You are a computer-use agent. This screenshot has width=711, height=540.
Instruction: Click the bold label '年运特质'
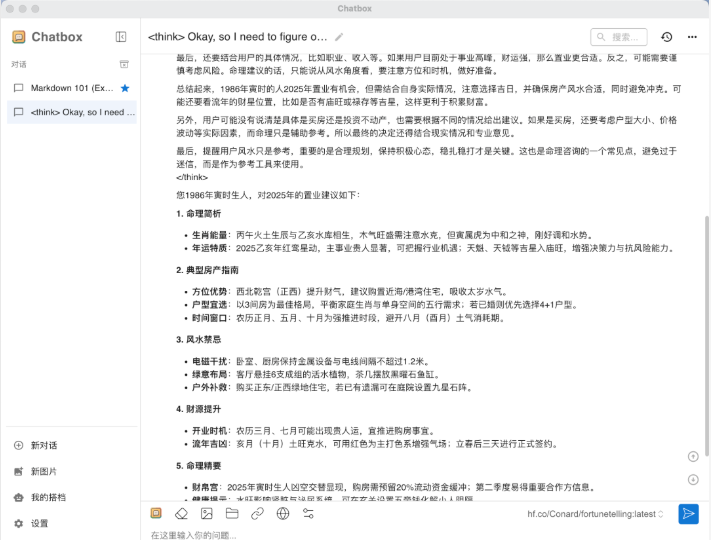click(209, 248)
